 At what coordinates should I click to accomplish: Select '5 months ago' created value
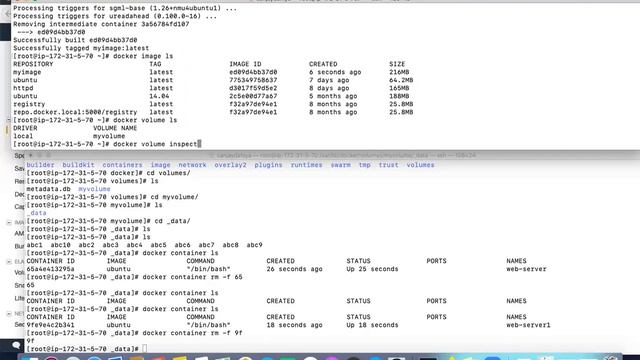coord(333,96)
